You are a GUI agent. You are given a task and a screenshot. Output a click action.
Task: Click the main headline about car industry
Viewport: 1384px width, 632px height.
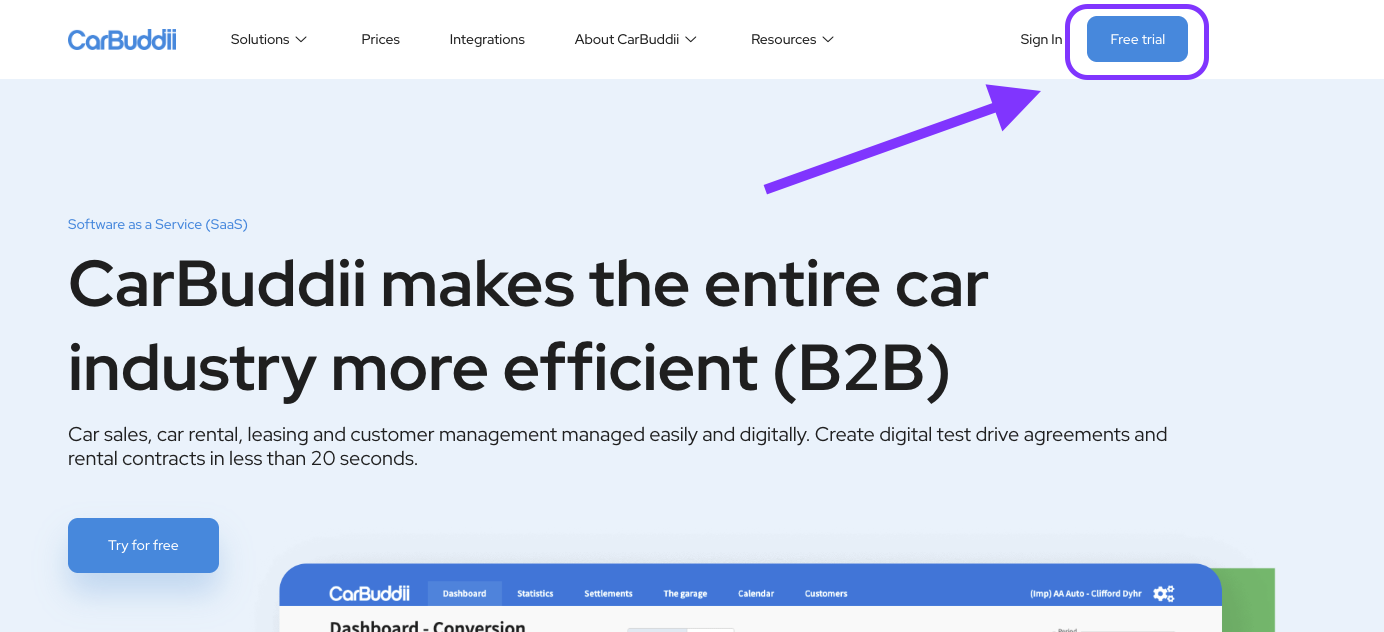pyautogui.click(x=528, y=326)
